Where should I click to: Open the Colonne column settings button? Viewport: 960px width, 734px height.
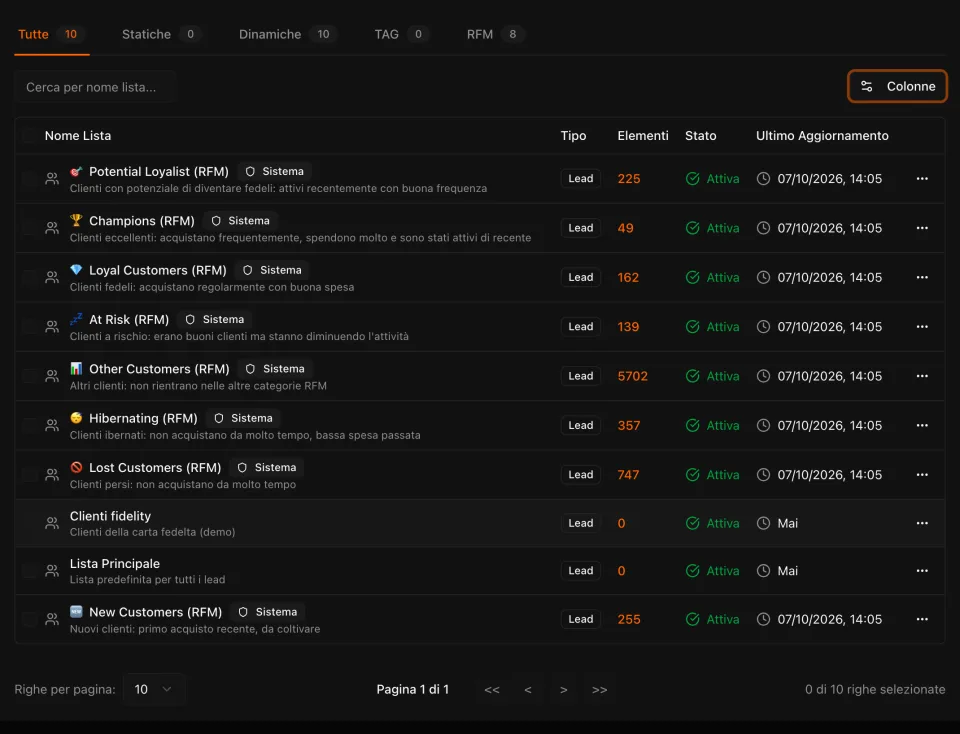(897, 86)
